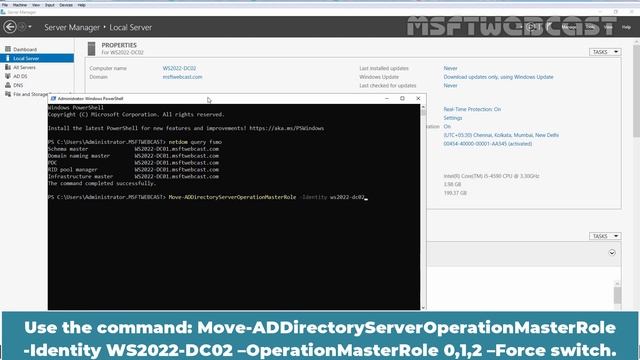640x360 pixels.
Task: Click the On link below Settings
Action: (447, 127)
